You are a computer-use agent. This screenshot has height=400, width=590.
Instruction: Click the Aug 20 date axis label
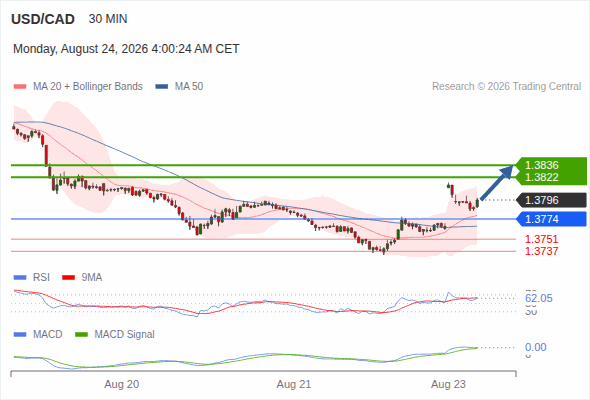coord(122,384)
